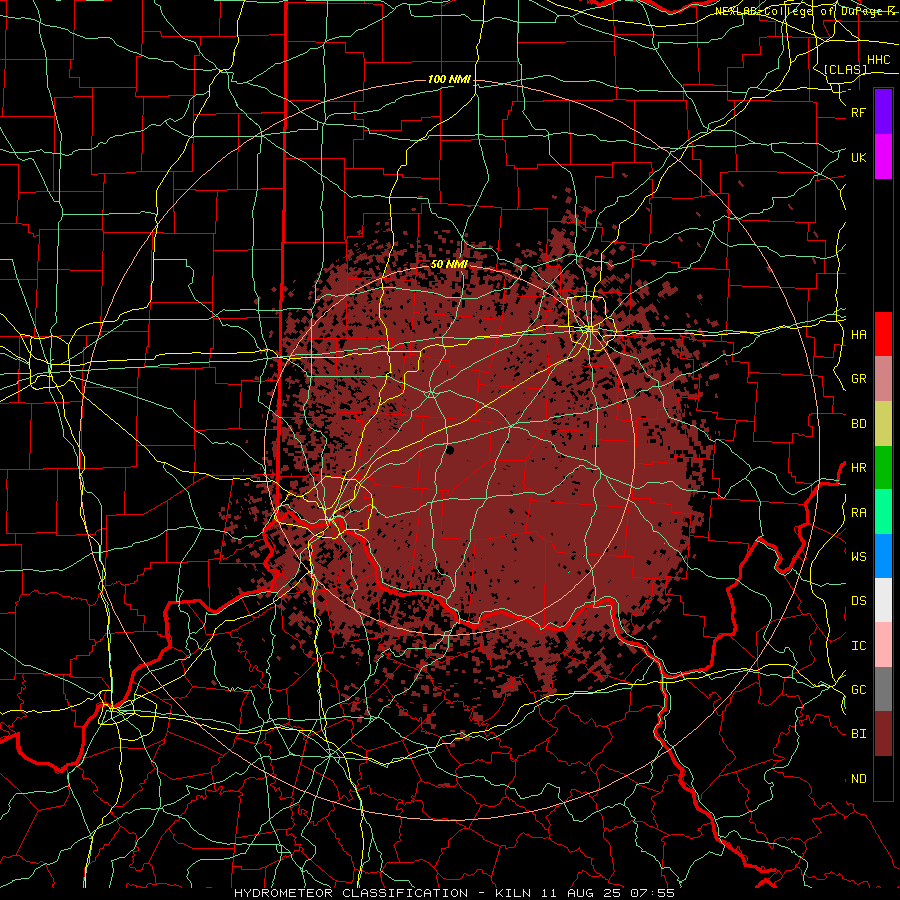Click the BI legend label
Screen dimensions: 900x900
858,734
